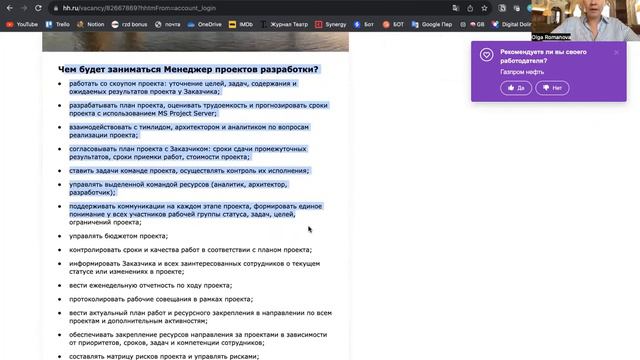640x360 pixels.
Task: Click 'составлять матрицу рисков проекта' line
Action: 164,356
